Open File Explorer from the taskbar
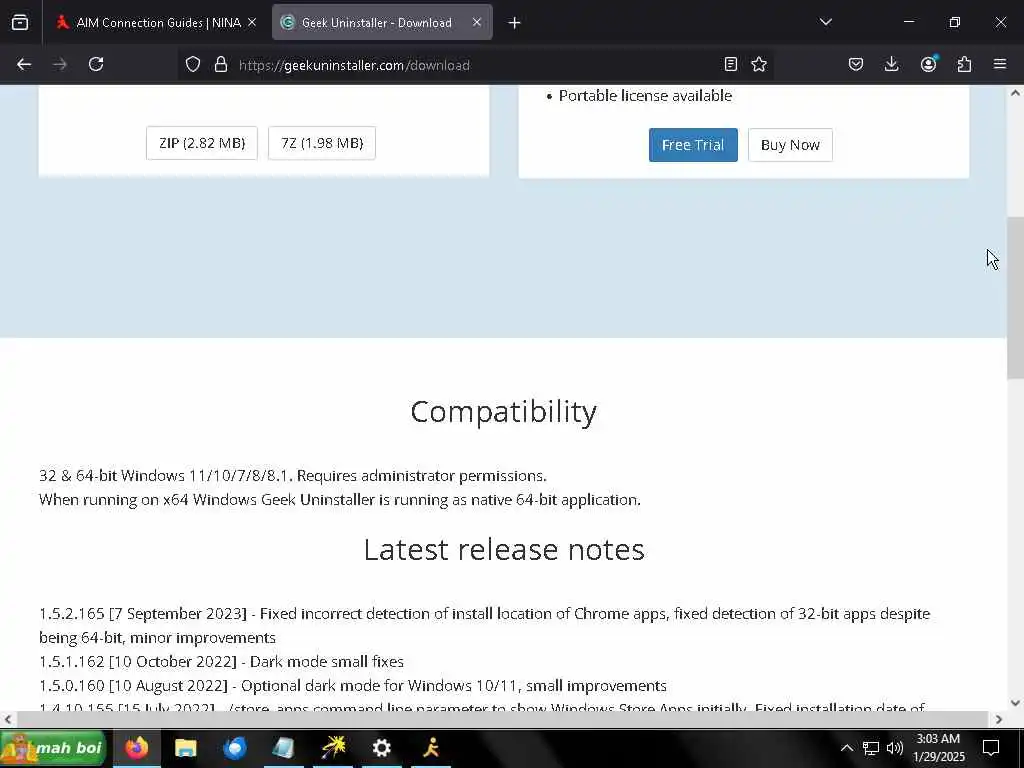Image resolution: width=1024 pixels, height=768 pixels. click(x=185, y=748)
